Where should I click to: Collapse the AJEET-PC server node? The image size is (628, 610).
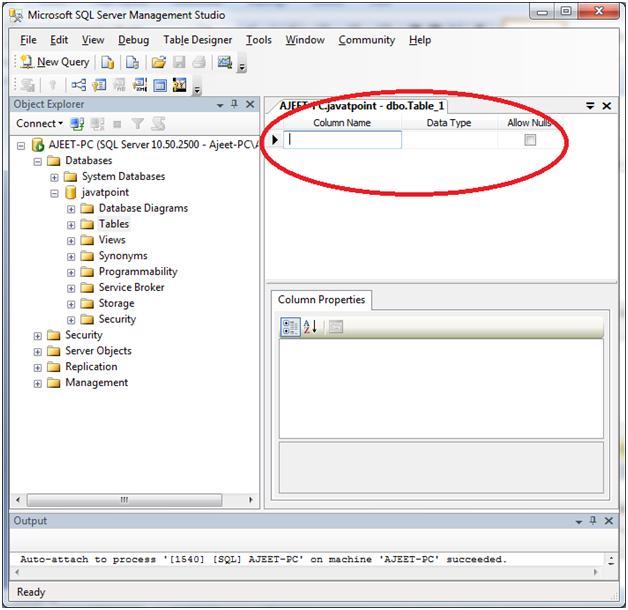21,146
